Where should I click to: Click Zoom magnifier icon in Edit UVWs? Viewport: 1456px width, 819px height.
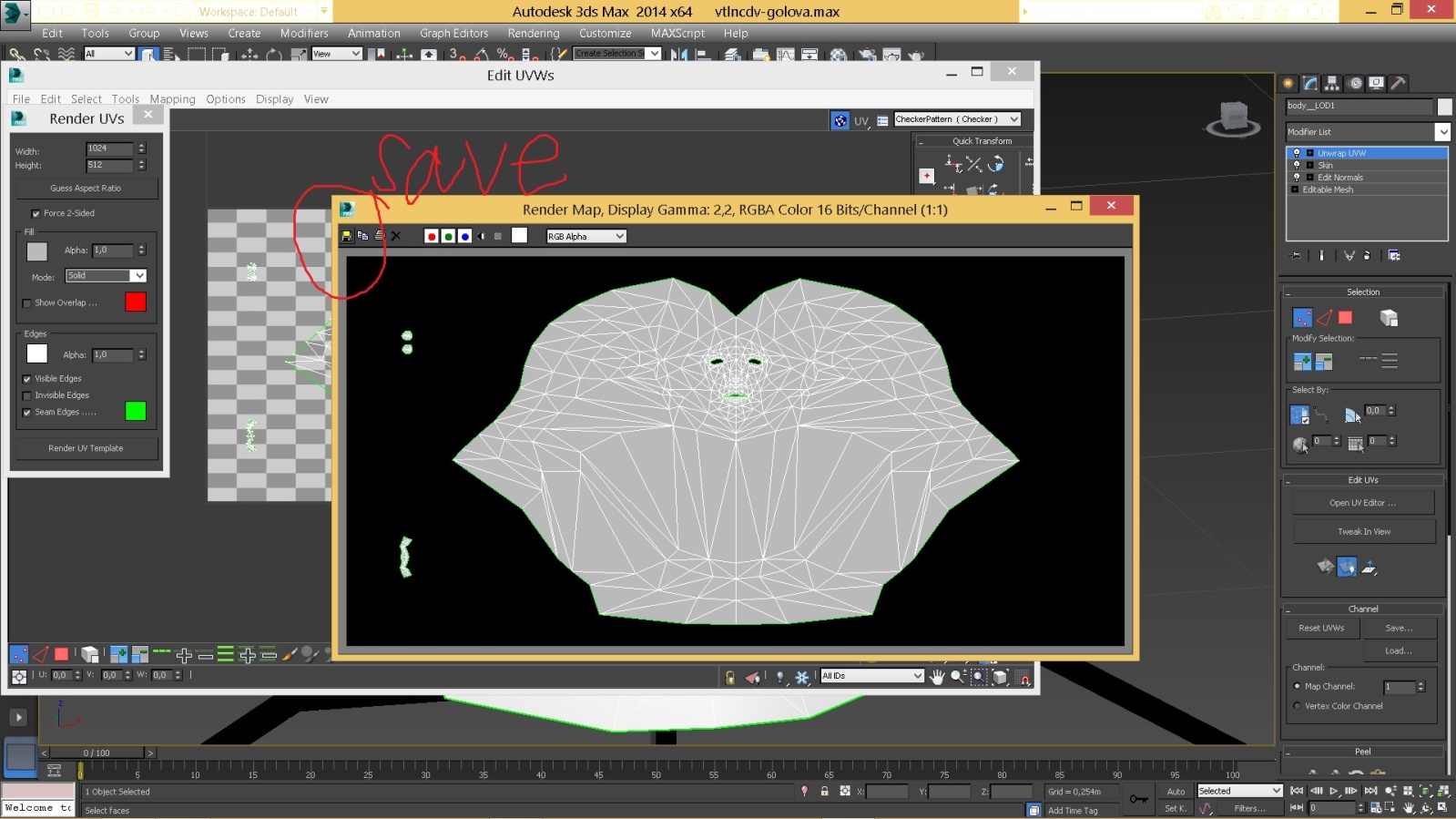click(958, 677)
